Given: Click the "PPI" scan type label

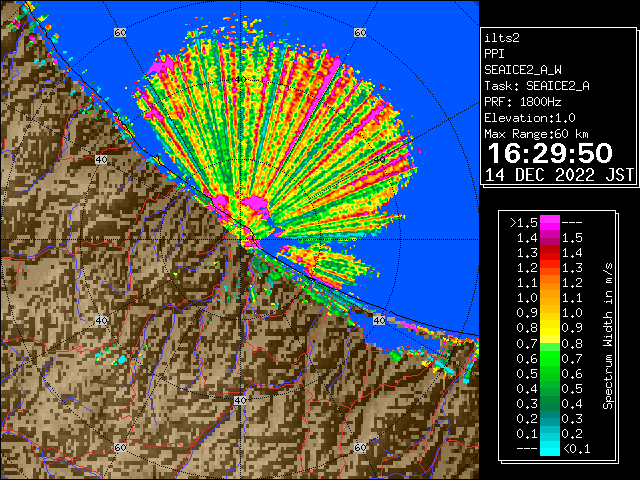Looking at the screenshot, I should [x=494, y=54].
